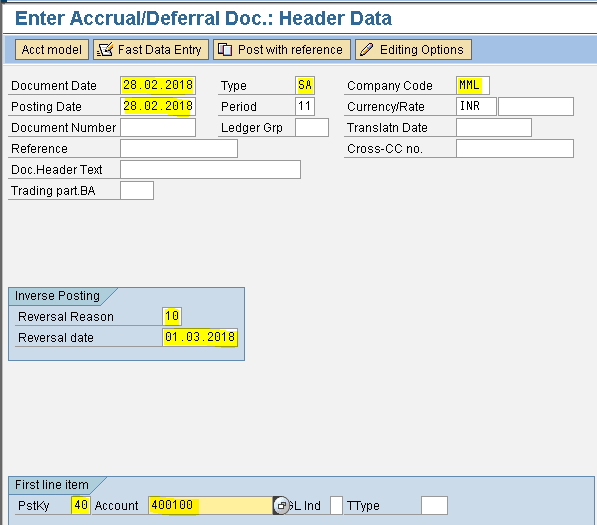Screen dimensions: 597x525
Task: Click the Doc.Header Text field
Action: tap(211, 169)
